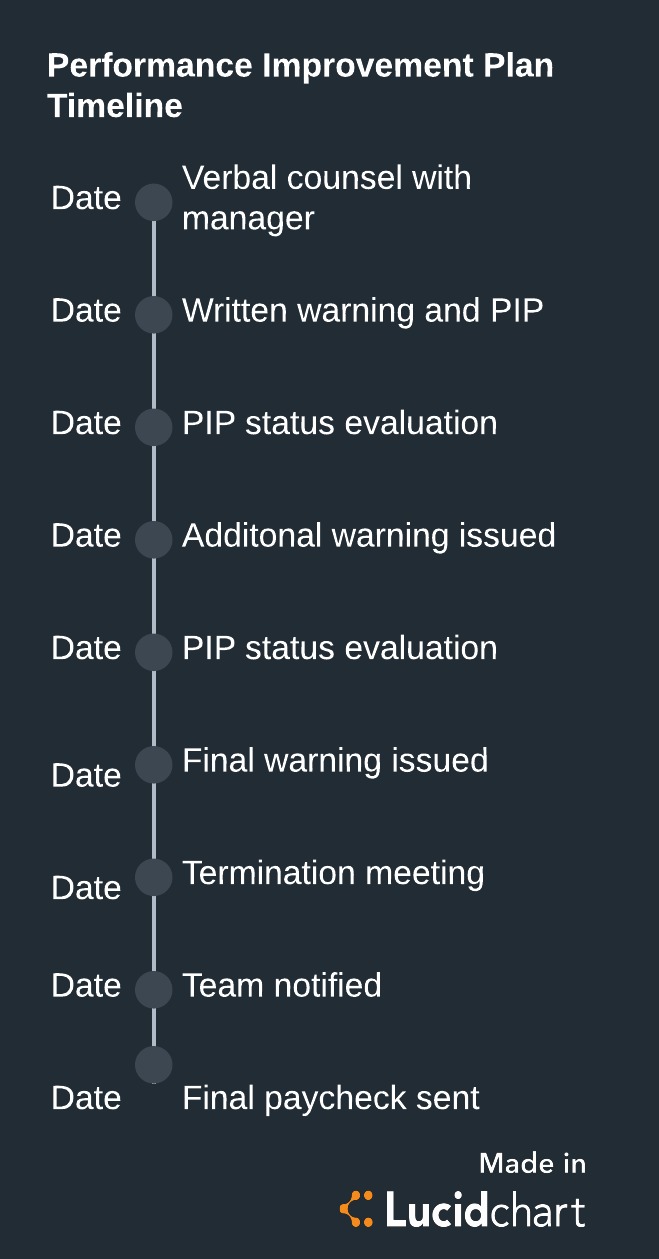This screenshot has height=1259, width=659.
Task: Click the Made in text
Action: pyautogui.click(x=532, y=1163)
